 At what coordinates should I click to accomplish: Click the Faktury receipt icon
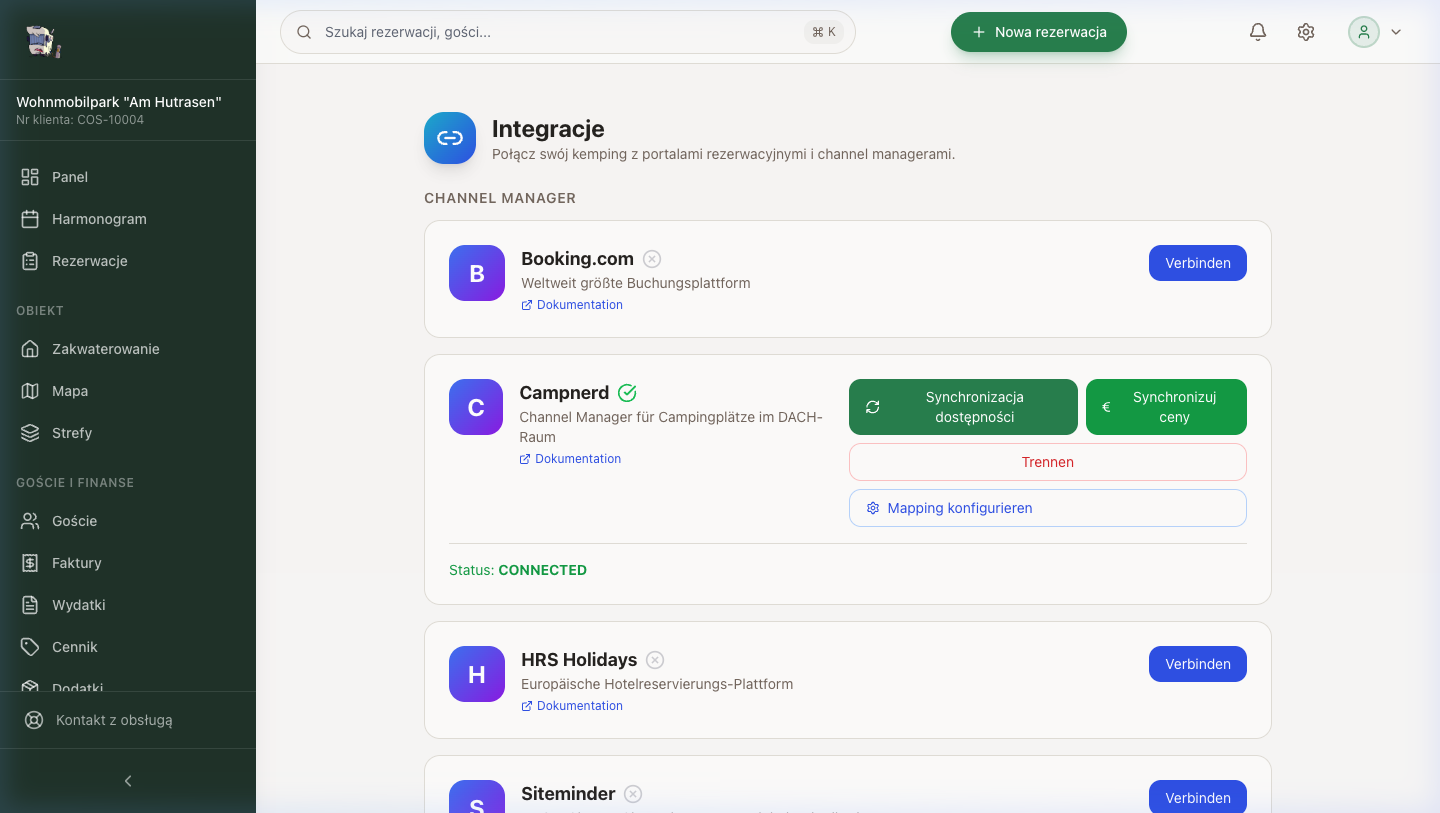(x=30, y=563)
